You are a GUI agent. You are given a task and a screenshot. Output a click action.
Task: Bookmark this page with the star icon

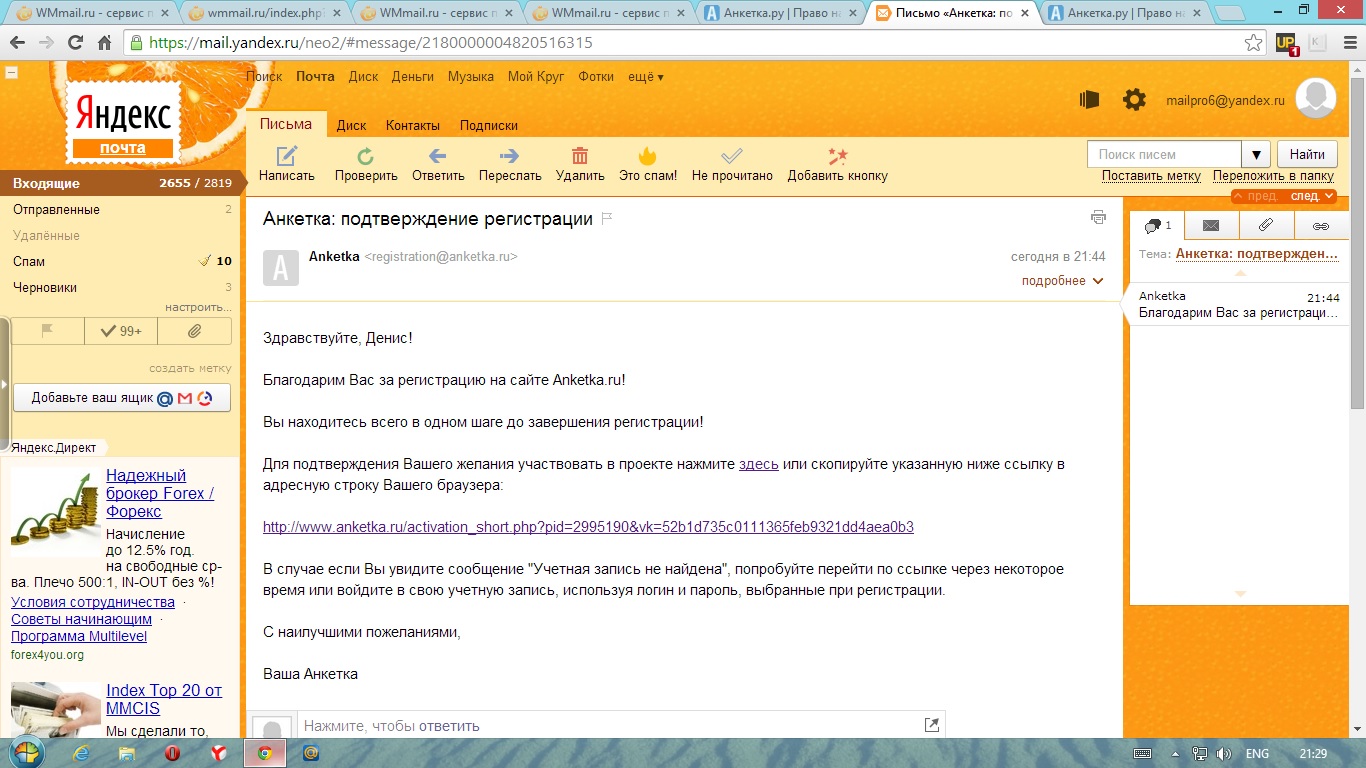(x=1253, y=43)
